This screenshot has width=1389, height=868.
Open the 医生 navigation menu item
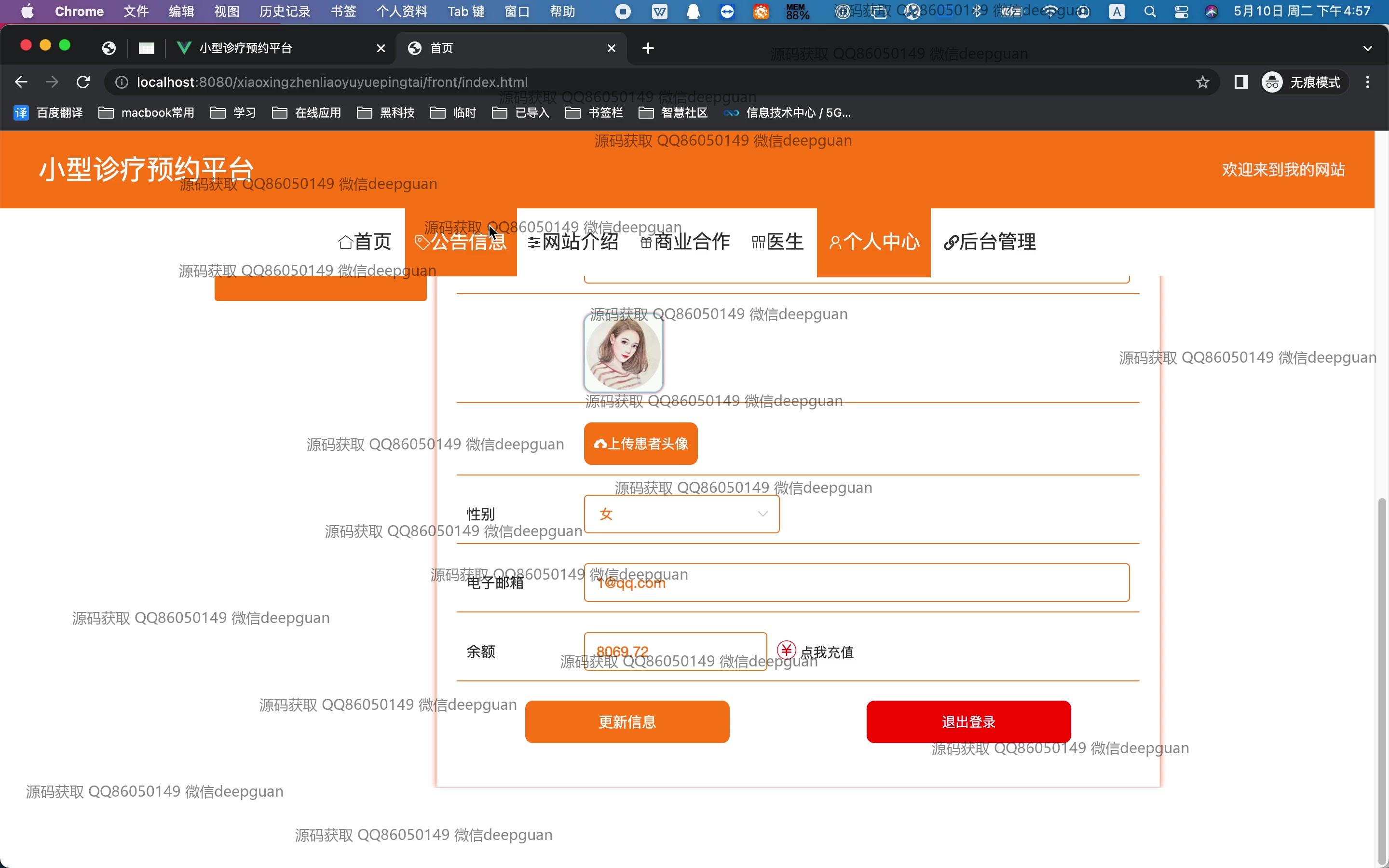(777, 242)
